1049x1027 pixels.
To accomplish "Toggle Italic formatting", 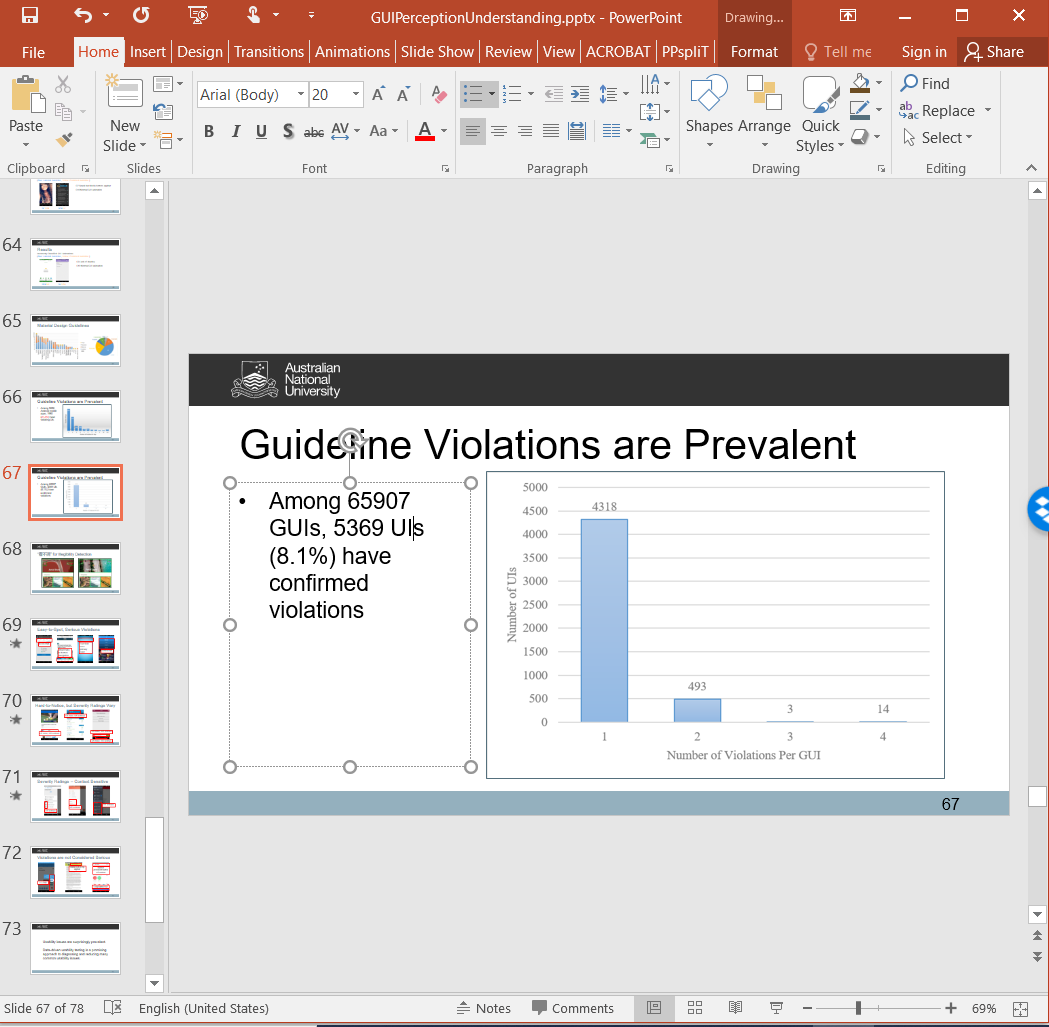I will point(236,131).
